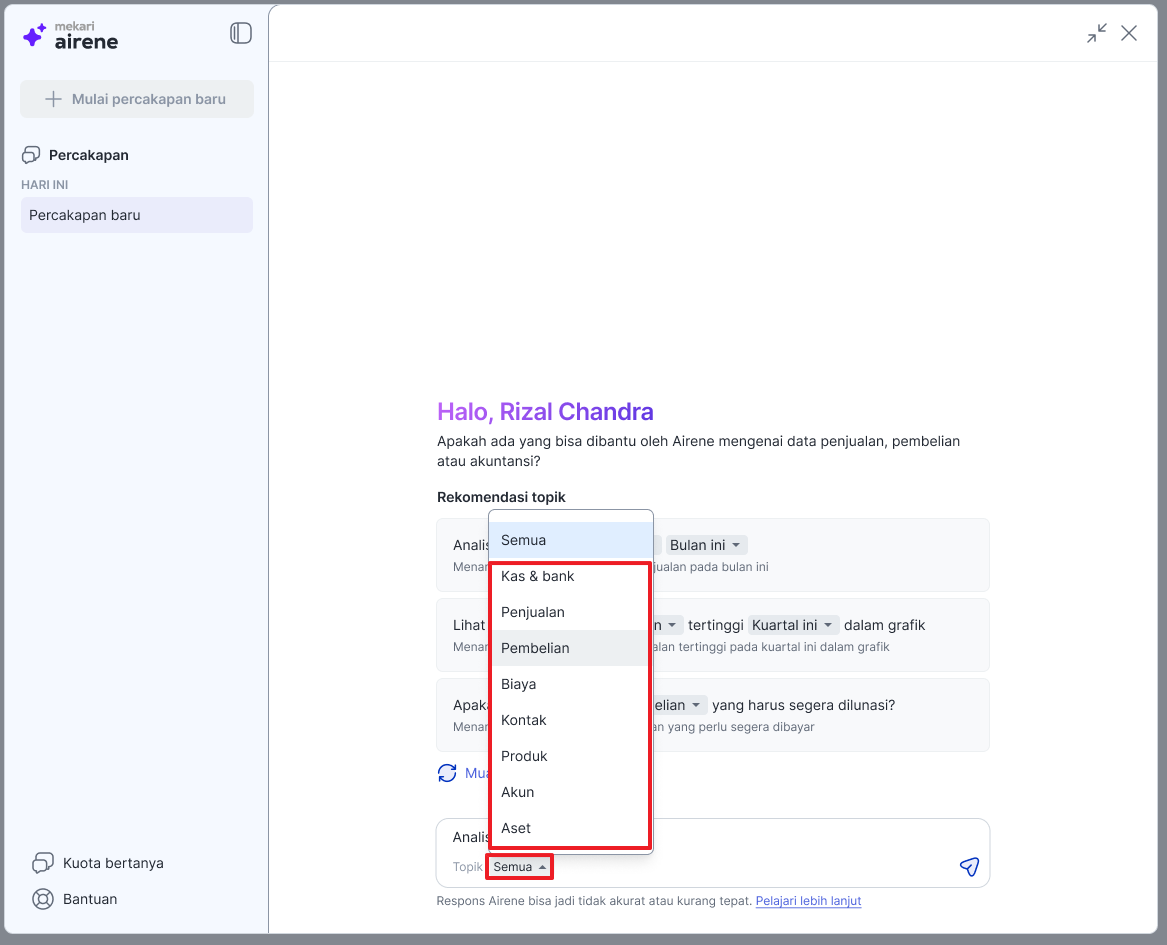Collapse the Semua topic dropdown near Topik
This screenshot has height=945, width=1167.
519,867
